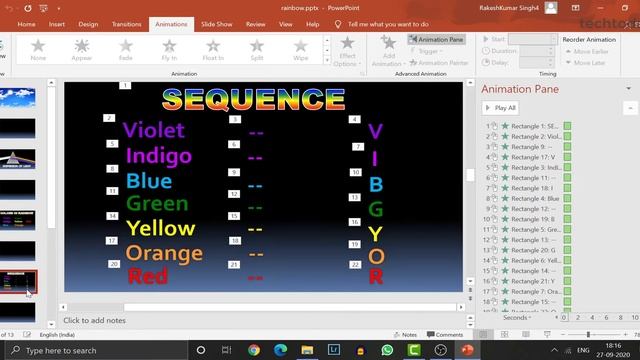Apply the Fade animation effect
The image size is (640, 360).
[x=126, y=50]
